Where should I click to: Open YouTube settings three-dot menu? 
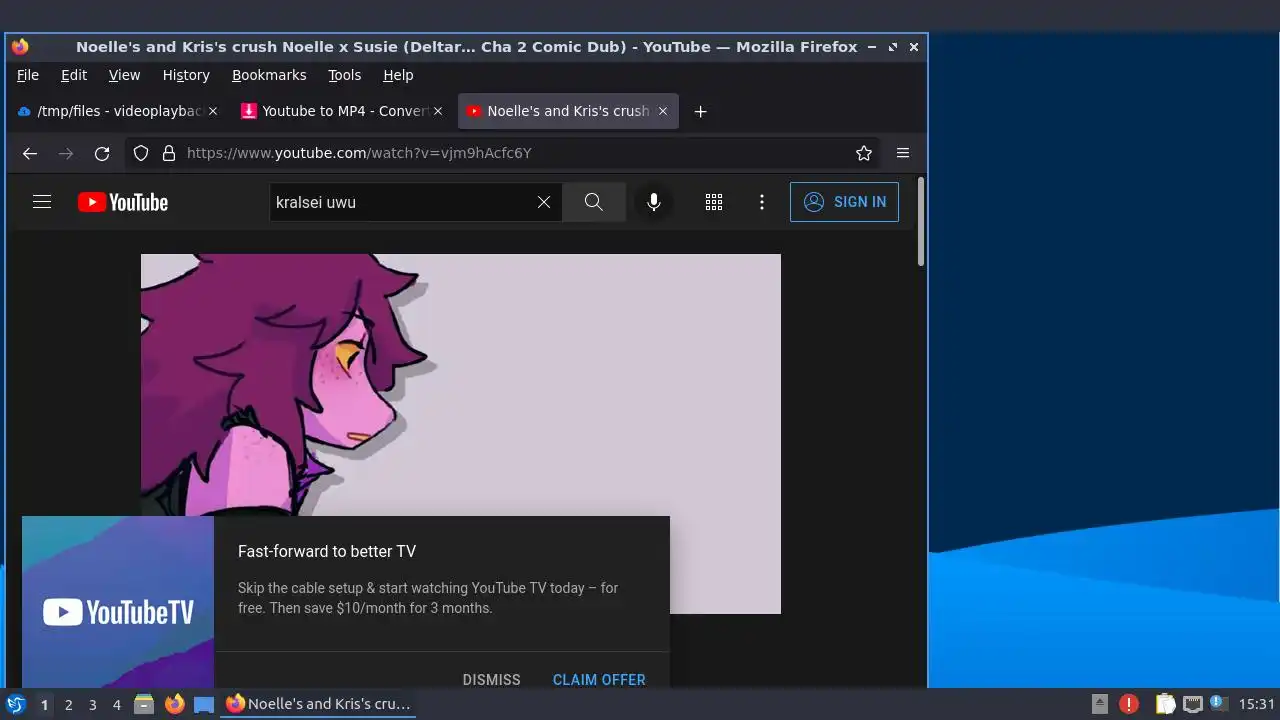762,202
